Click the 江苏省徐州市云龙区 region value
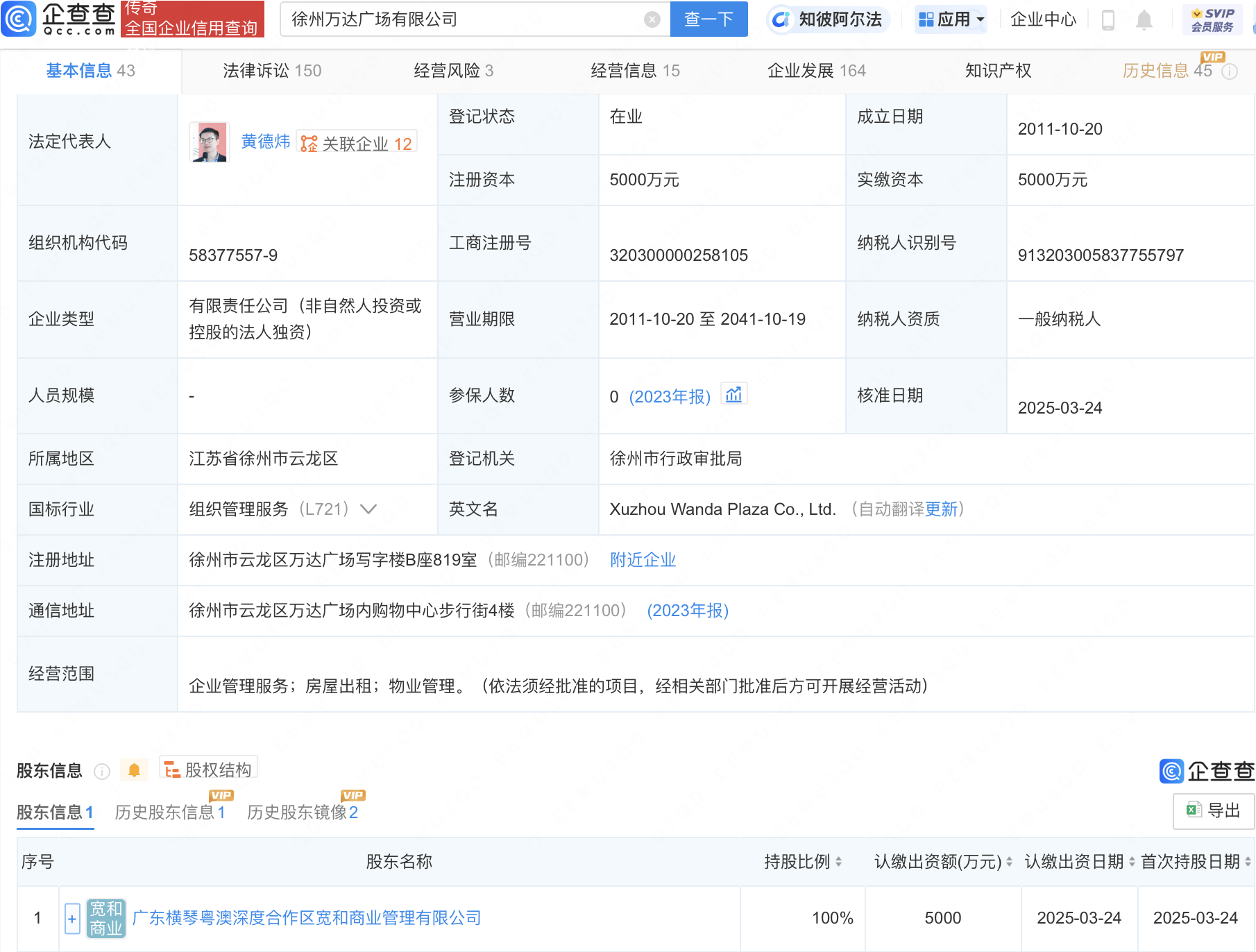 263,459
